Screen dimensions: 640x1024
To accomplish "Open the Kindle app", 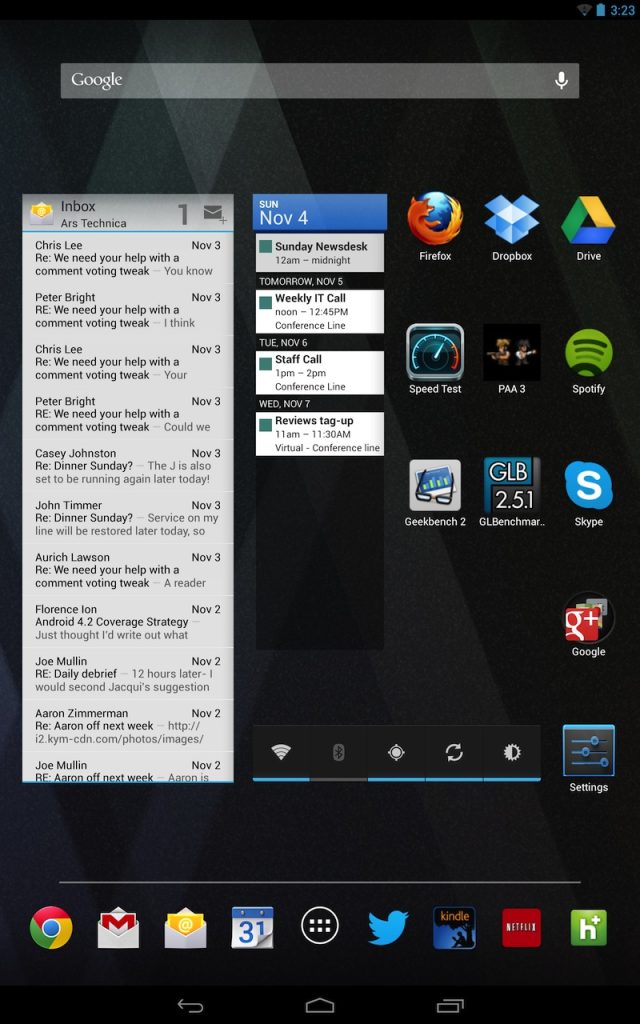I will tap(455, 927).
